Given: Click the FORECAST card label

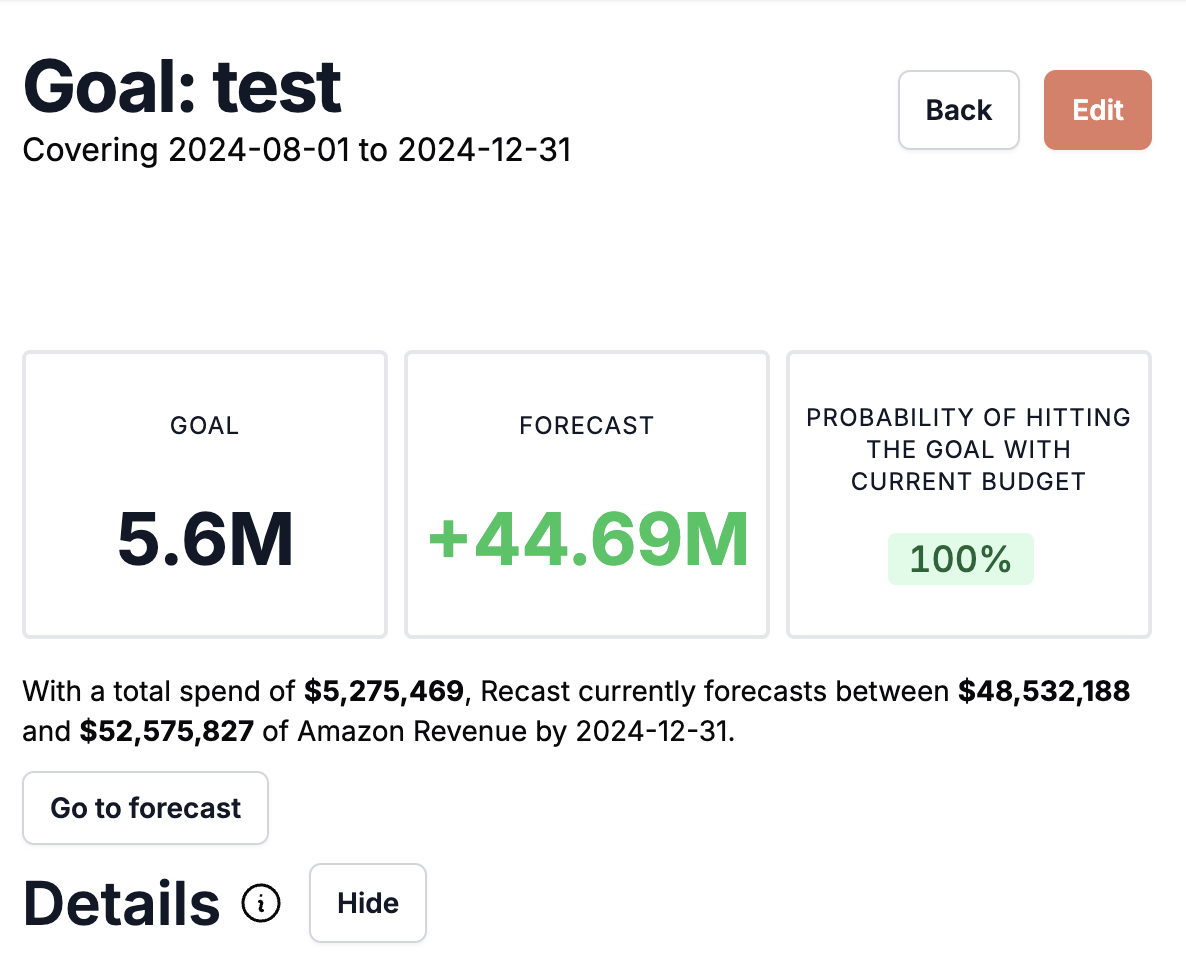Looking at the screenshot, I should (x=587, y=425).
